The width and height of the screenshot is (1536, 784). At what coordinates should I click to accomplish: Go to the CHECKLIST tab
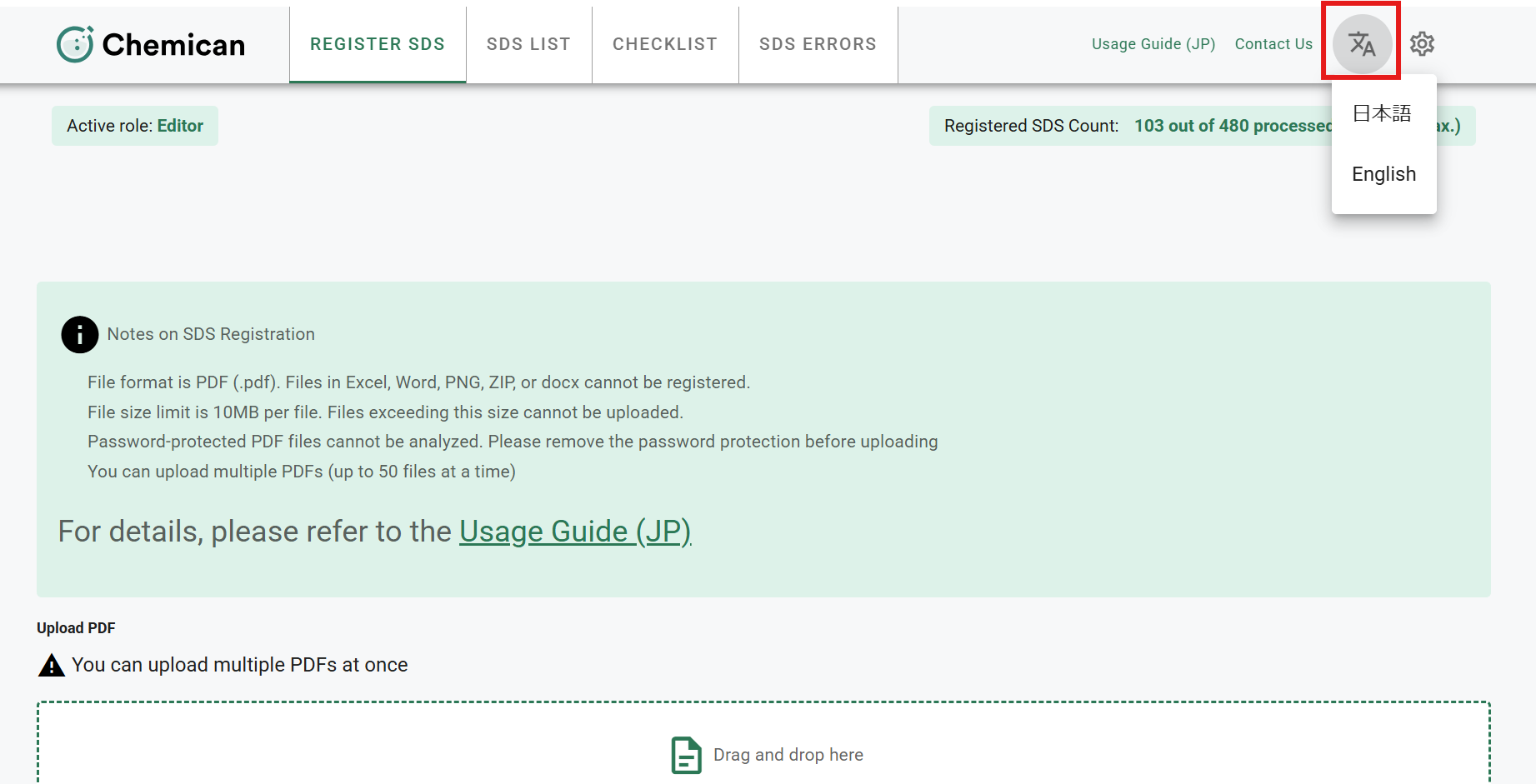point(665,44)
